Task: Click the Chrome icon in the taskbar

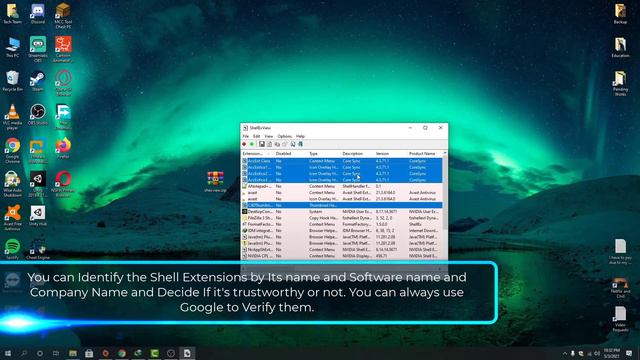Action: (122, 353)
